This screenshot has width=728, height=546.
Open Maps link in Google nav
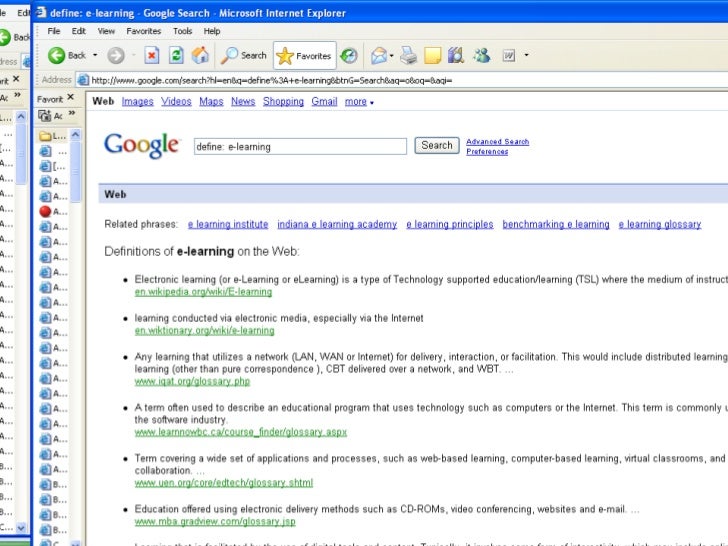coord(211,101)
